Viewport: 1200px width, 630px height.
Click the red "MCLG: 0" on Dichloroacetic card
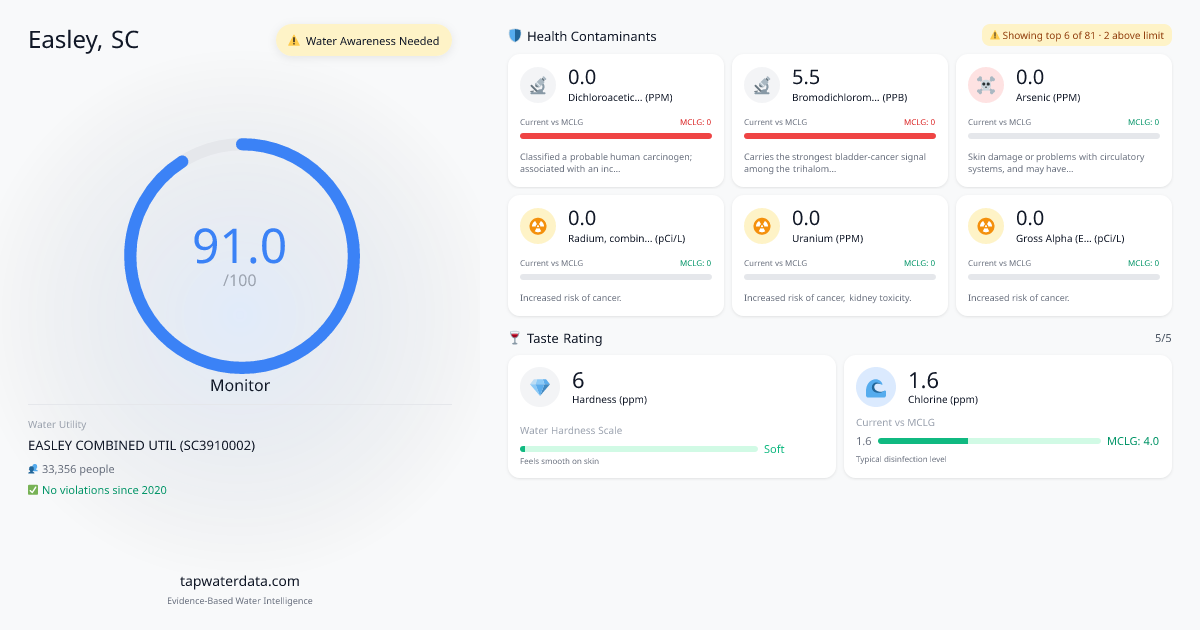coord(694,122)
